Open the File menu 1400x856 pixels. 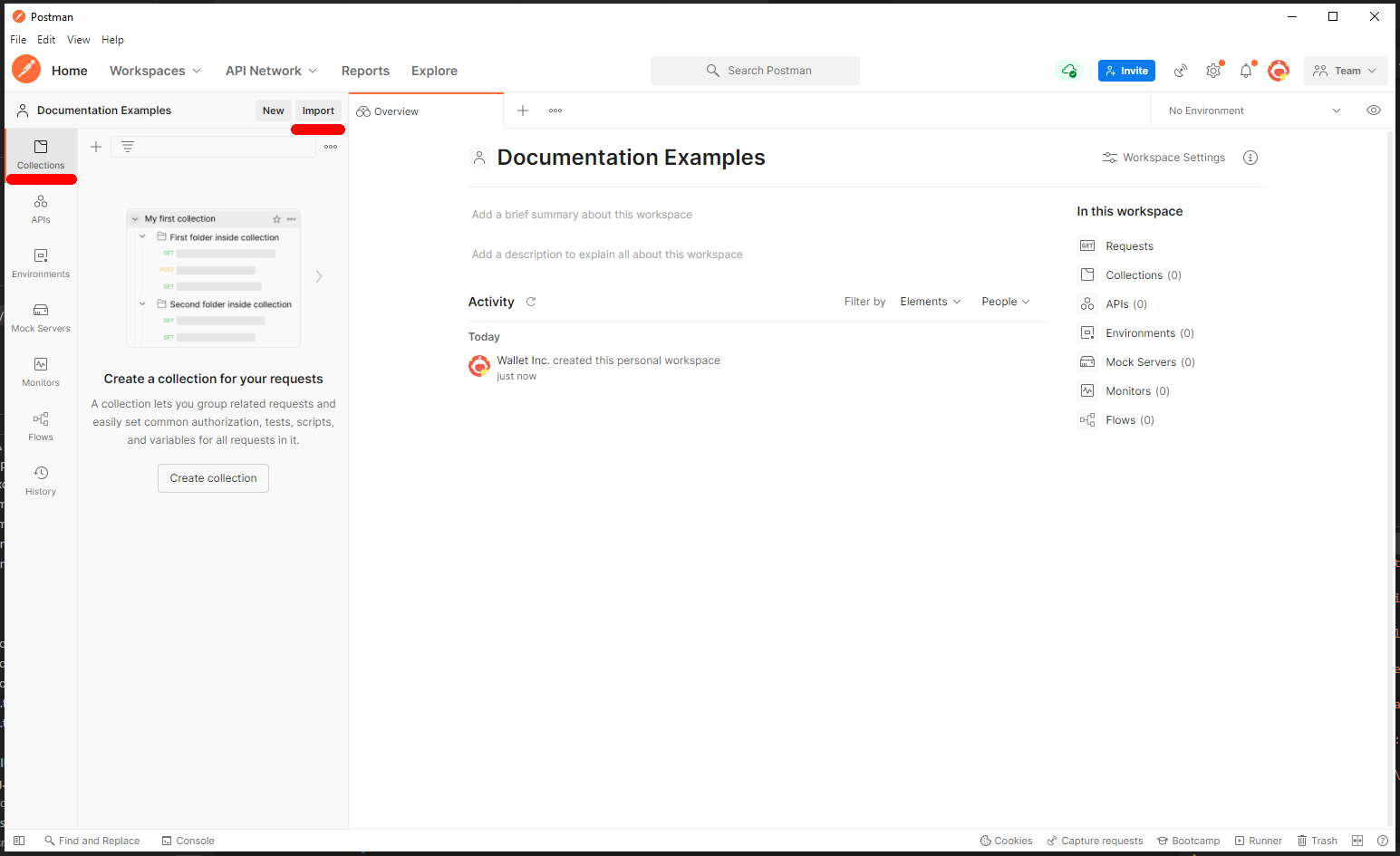(x=18, y=40)
